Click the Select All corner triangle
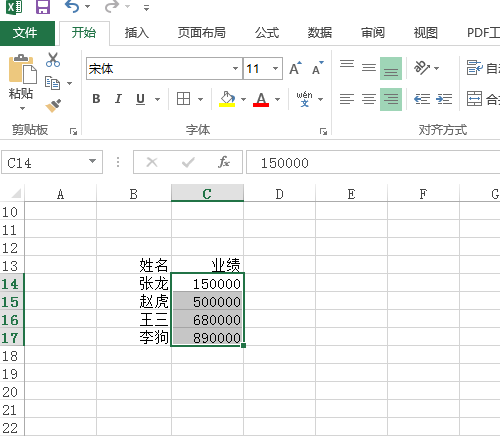 (x=16, y=193)
